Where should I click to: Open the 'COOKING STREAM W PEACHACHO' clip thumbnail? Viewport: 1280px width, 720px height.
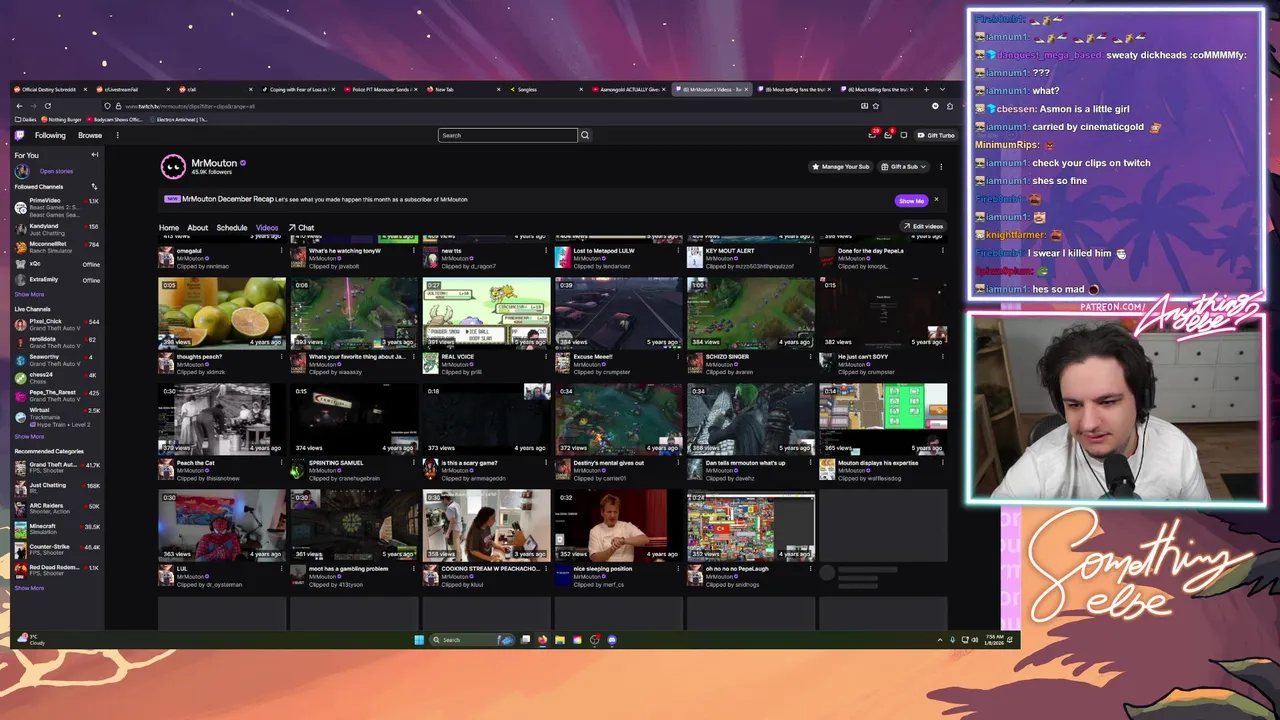486,525
